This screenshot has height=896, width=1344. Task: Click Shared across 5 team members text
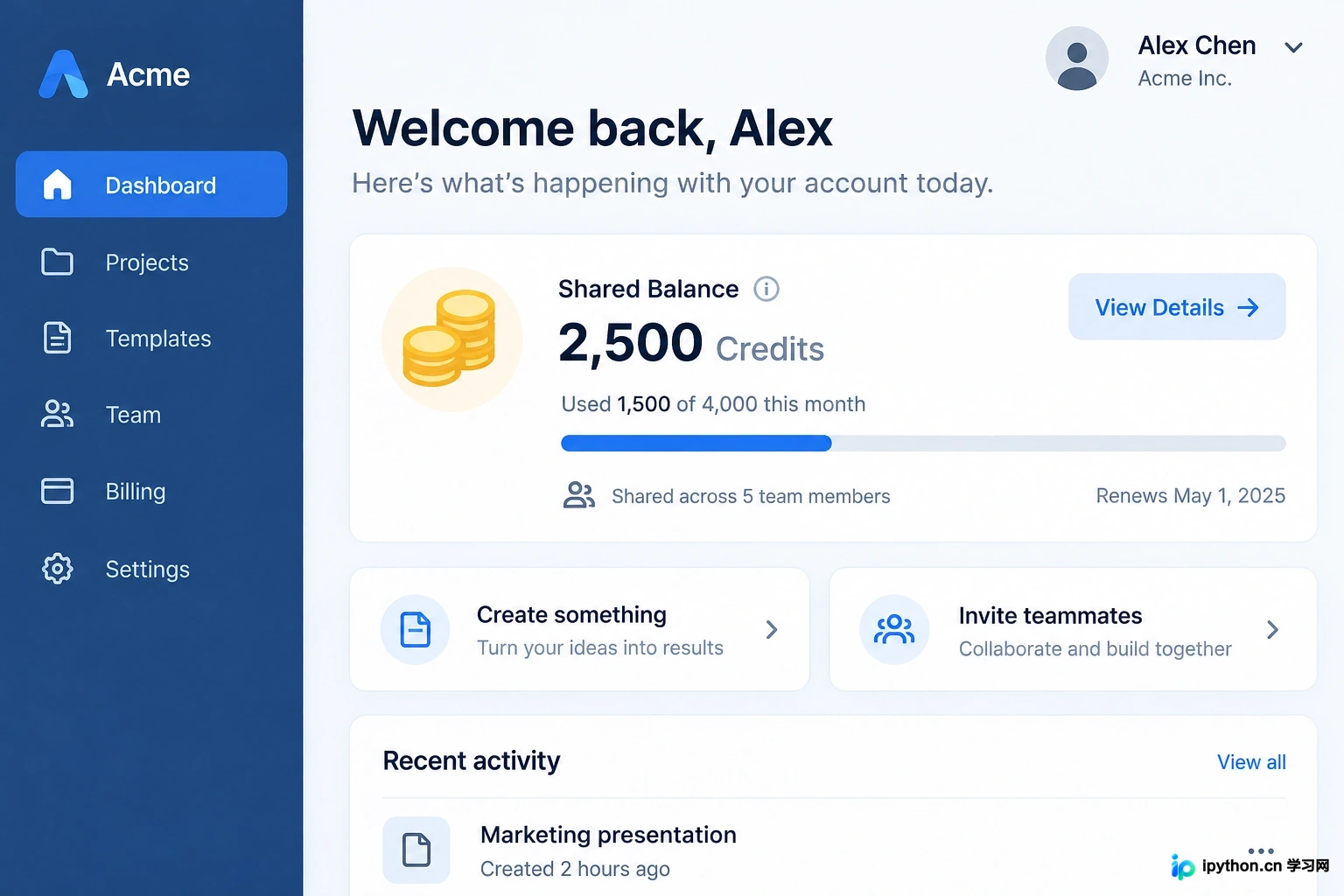pos(751,497)
